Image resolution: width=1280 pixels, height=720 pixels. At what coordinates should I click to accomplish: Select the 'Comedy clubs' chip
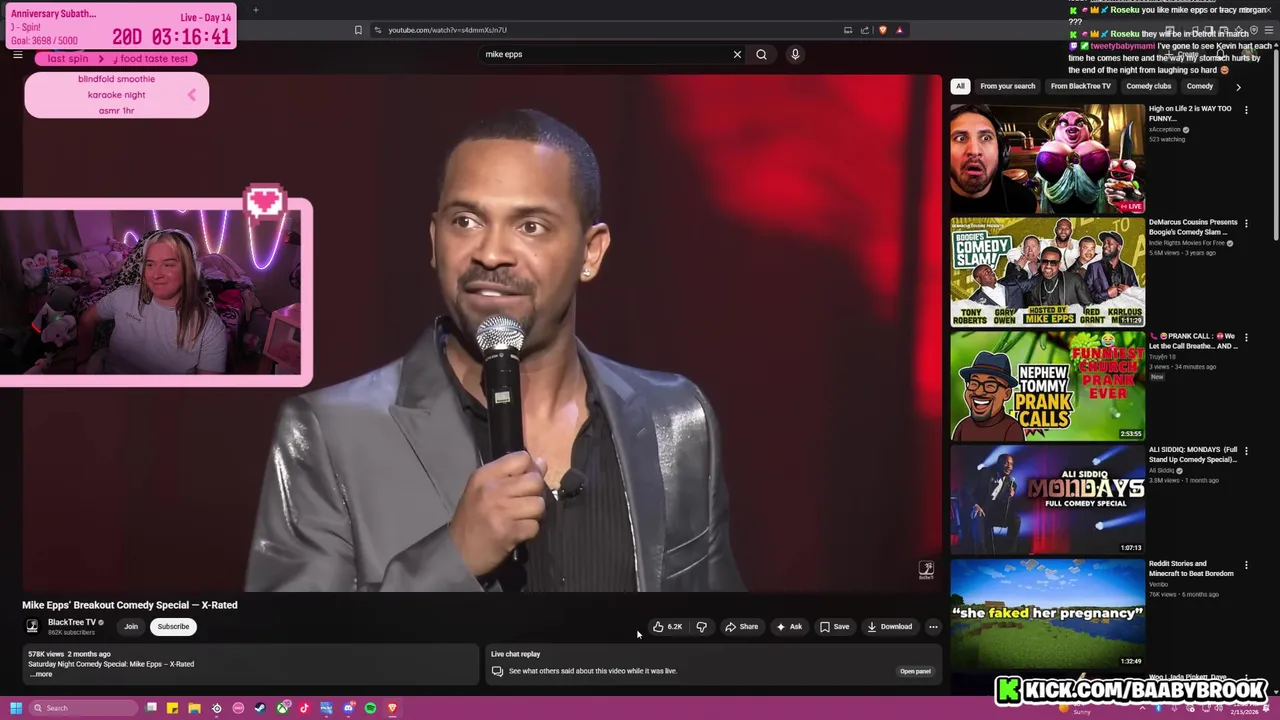(x=1148, y=86)
